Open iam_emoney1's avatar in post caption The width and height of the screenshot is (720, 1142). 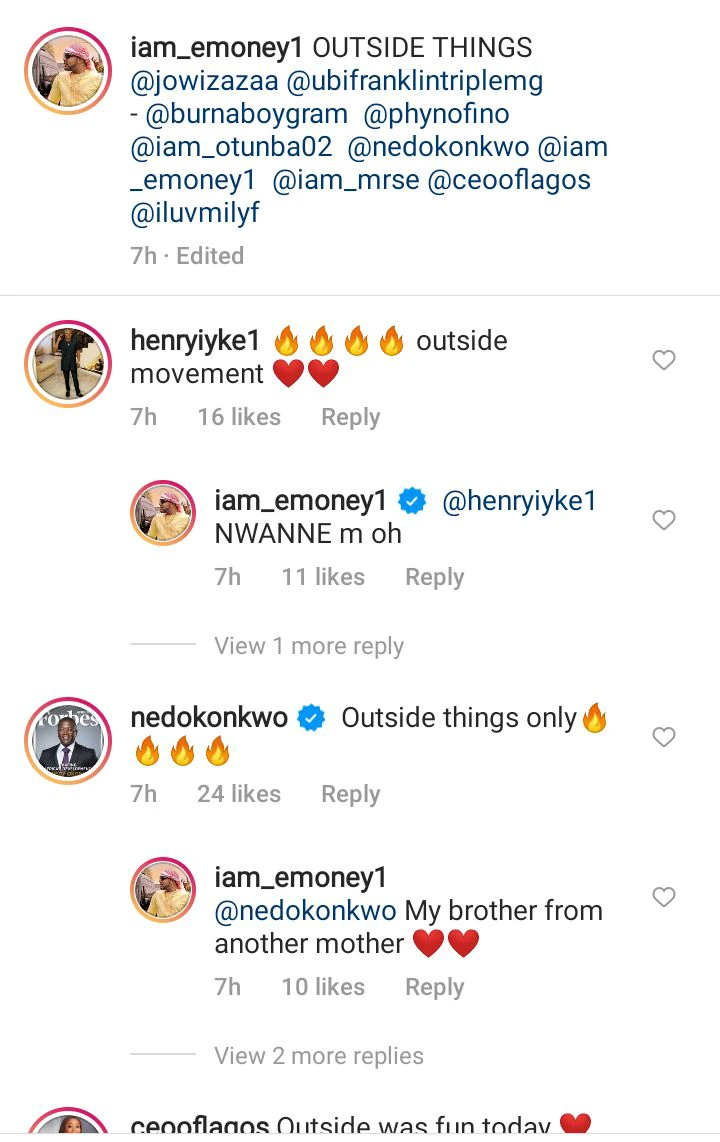click(x=67, y=71)
